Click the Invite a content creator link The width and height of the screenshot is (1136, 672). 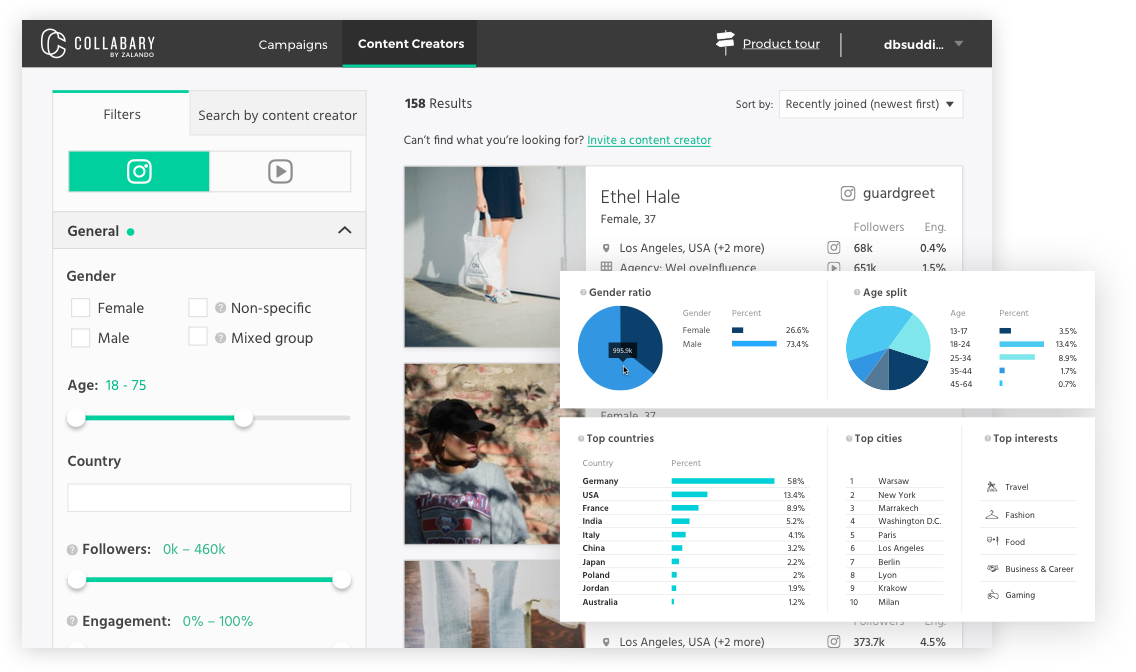click(x=649, y=140)
